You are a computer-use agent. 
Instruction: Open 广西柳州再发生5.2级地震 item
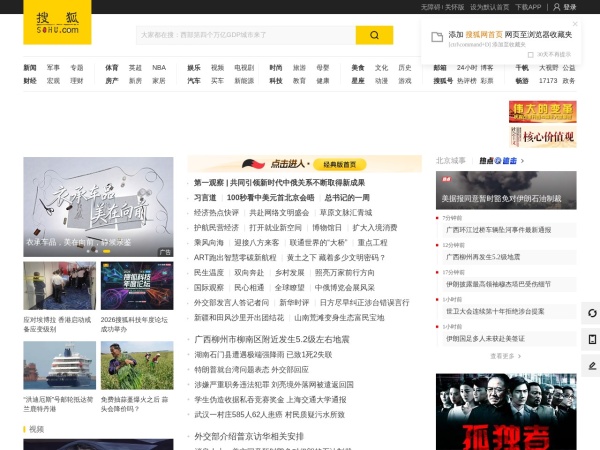click(x=483, y=257)
